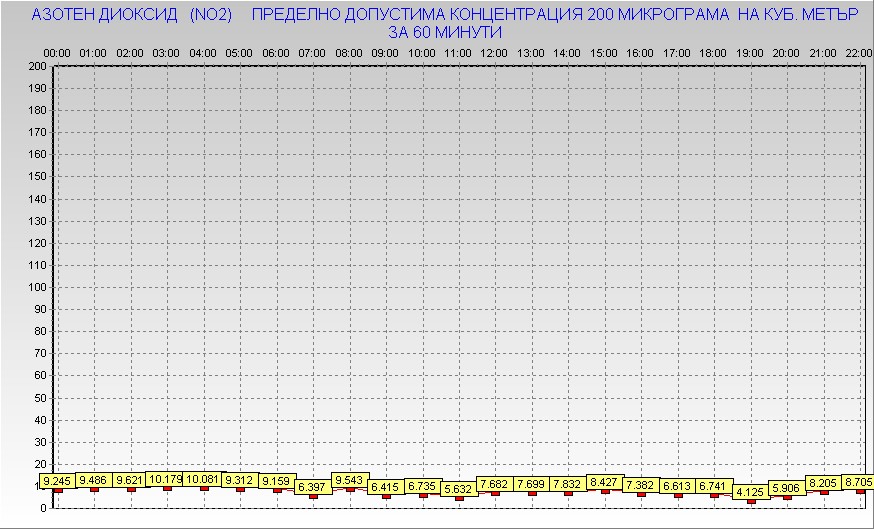Select the 17:00 time label
This screenshot has height=529, width=874.
coord(677,54)
